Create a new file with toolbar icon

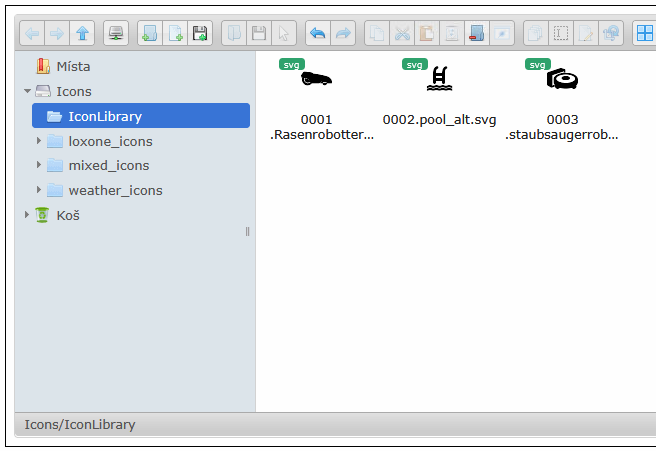pos(175,33)
